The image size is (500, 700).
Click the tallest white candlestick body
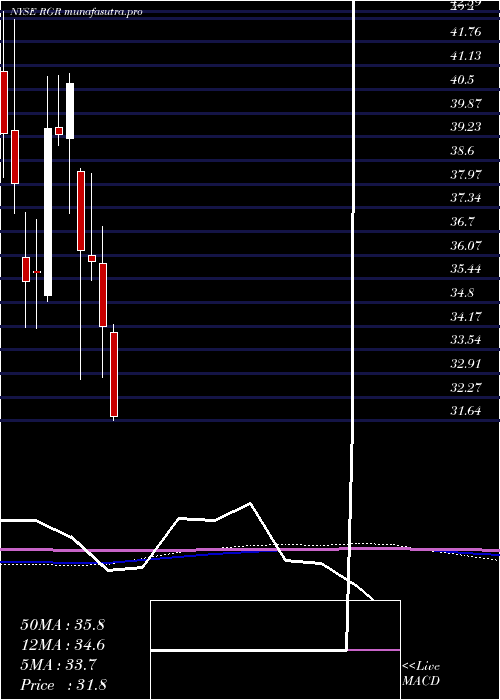[48, 212]
